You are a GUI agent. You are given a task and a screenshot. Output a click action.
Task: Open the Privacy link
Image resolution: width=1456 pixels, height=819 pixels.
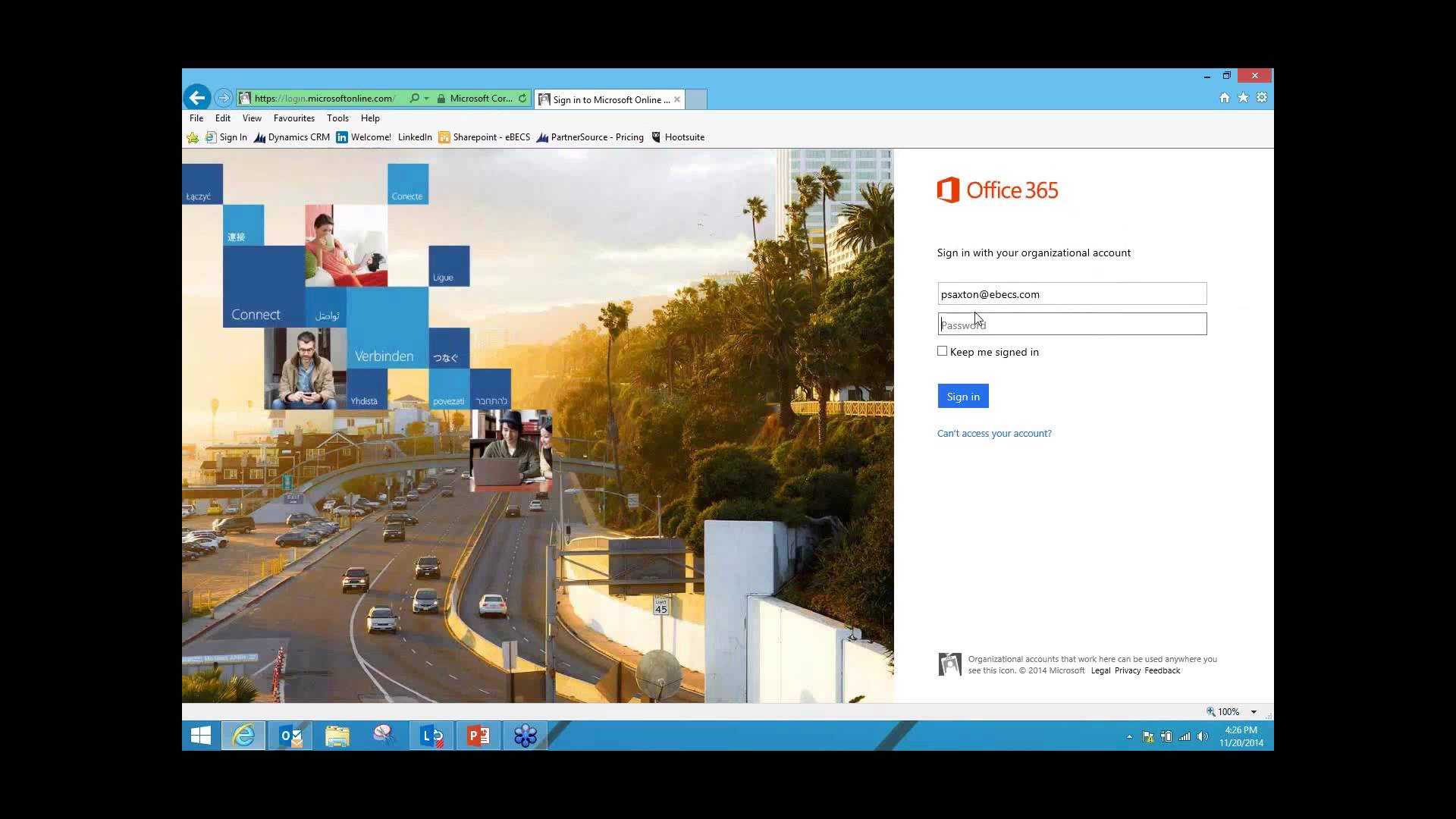[x=1128, y=670]
